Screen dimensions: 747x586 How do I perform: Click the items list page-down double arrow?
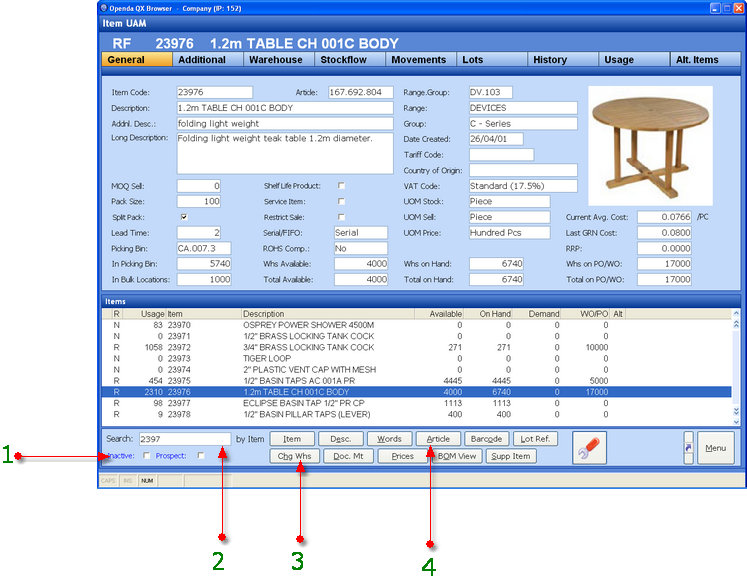pos(736,411)
